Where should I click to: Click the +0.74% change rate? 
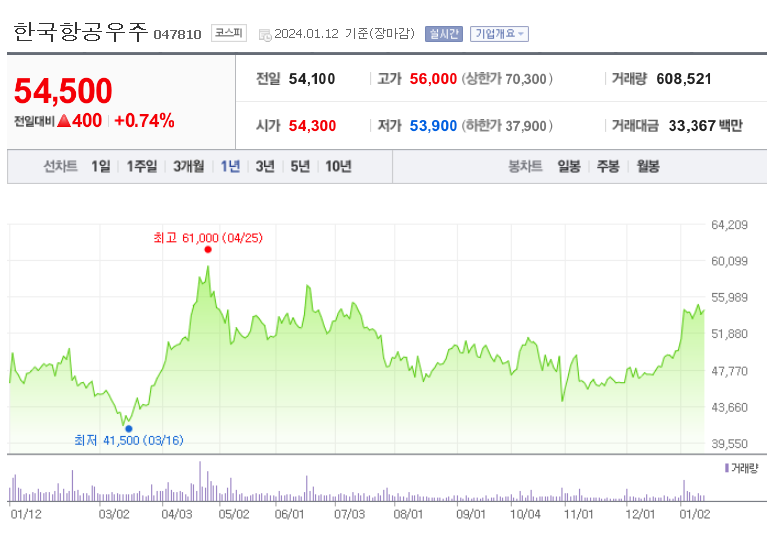pyautogui.click(x=144, y=120)
